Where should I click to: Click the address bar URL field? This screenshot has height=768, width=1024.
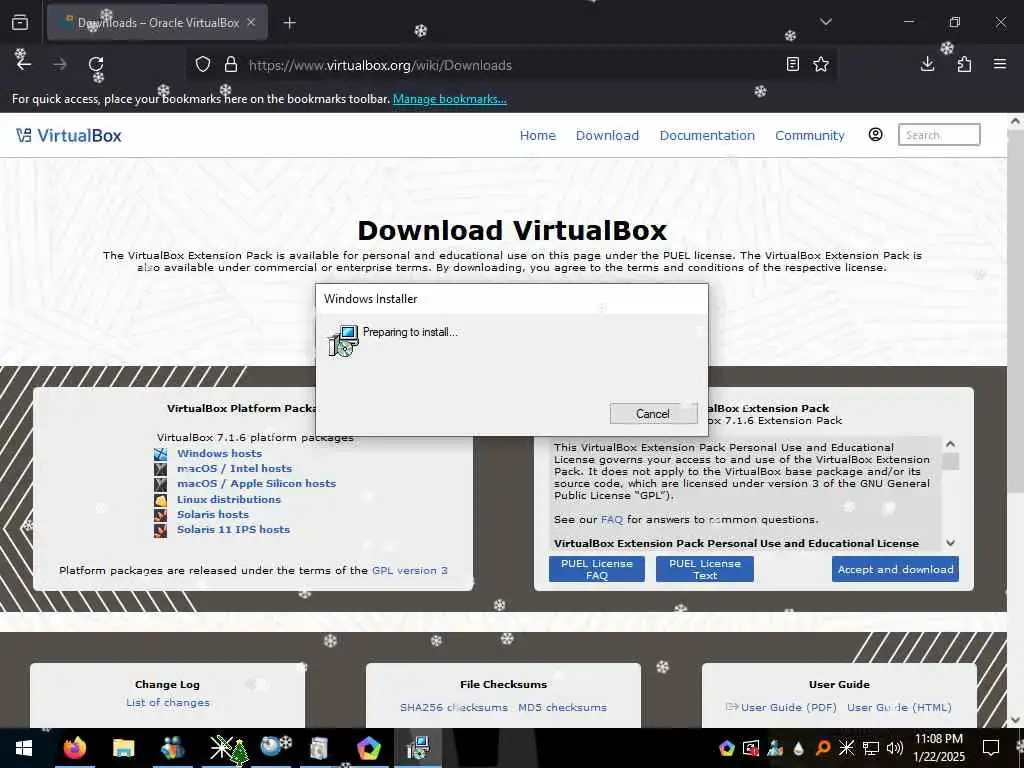pos(509,65)
